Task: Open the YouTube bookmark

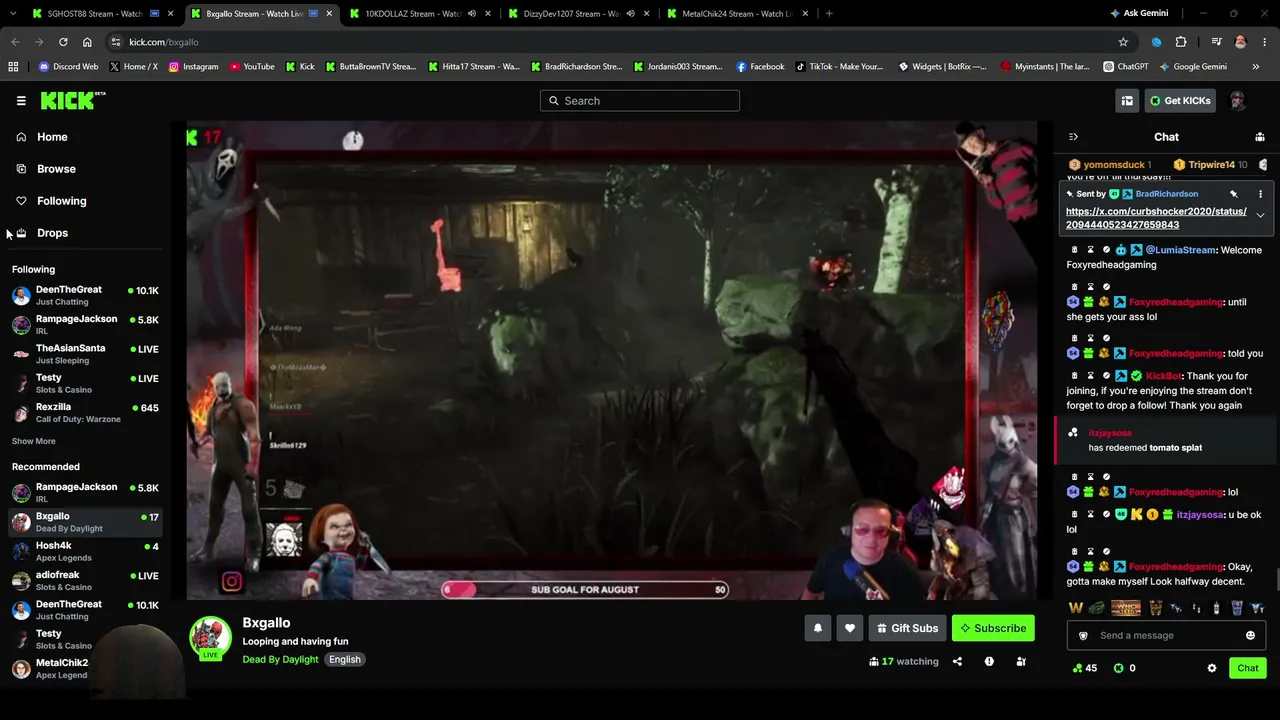Action: coord(252,67)
